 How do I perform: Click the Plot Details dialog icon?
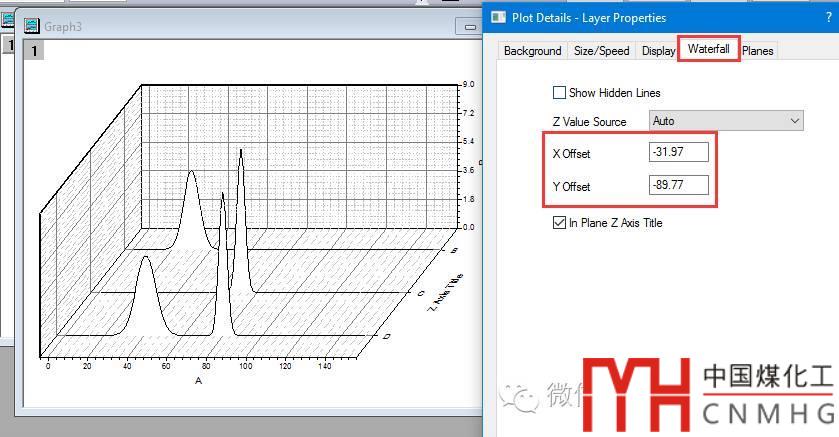[x=500, y=17]
